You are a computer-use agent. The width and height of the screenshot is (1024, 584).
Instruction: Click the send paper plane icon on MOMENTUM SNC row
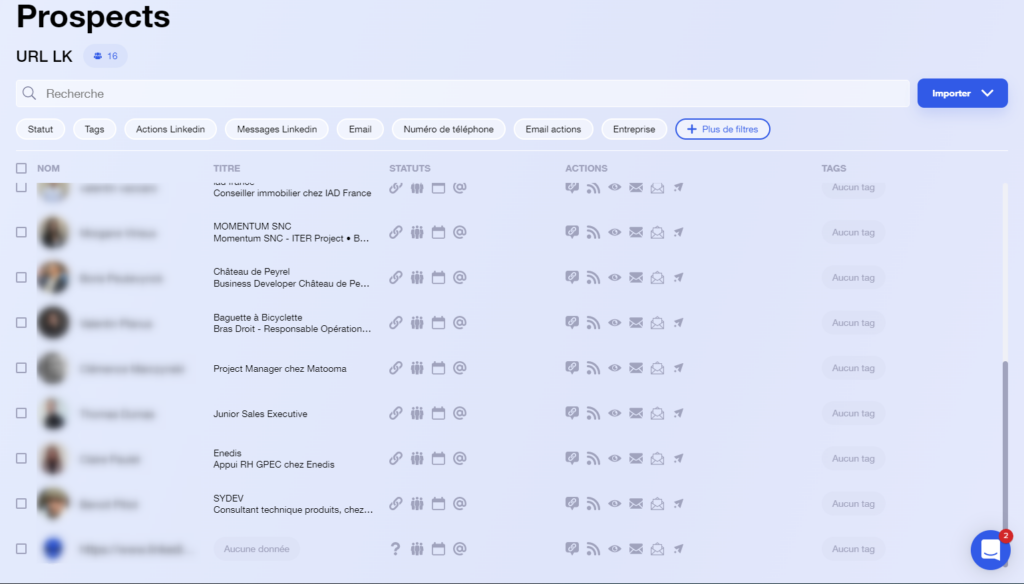coord(679,232)
